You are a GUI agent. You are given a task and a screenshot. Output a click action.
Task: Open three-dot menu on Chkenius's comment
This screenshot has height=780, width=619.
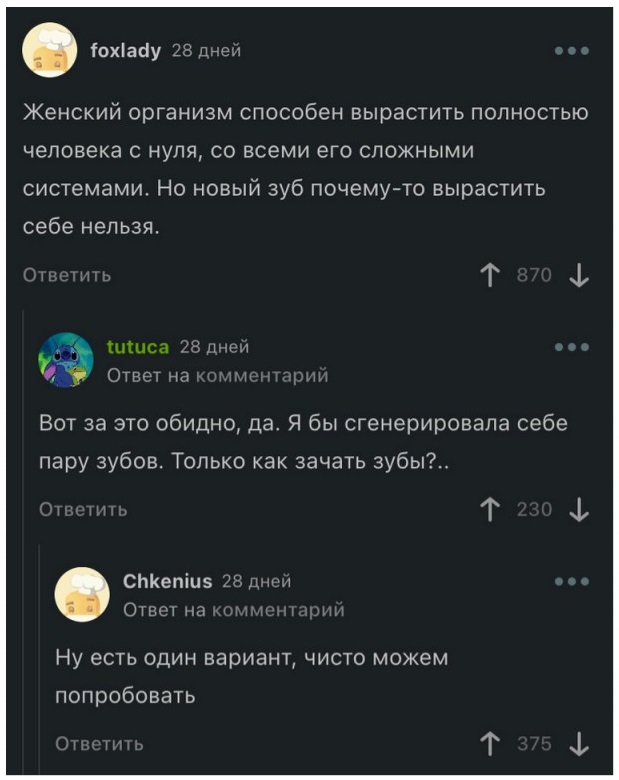coord(571,581)
